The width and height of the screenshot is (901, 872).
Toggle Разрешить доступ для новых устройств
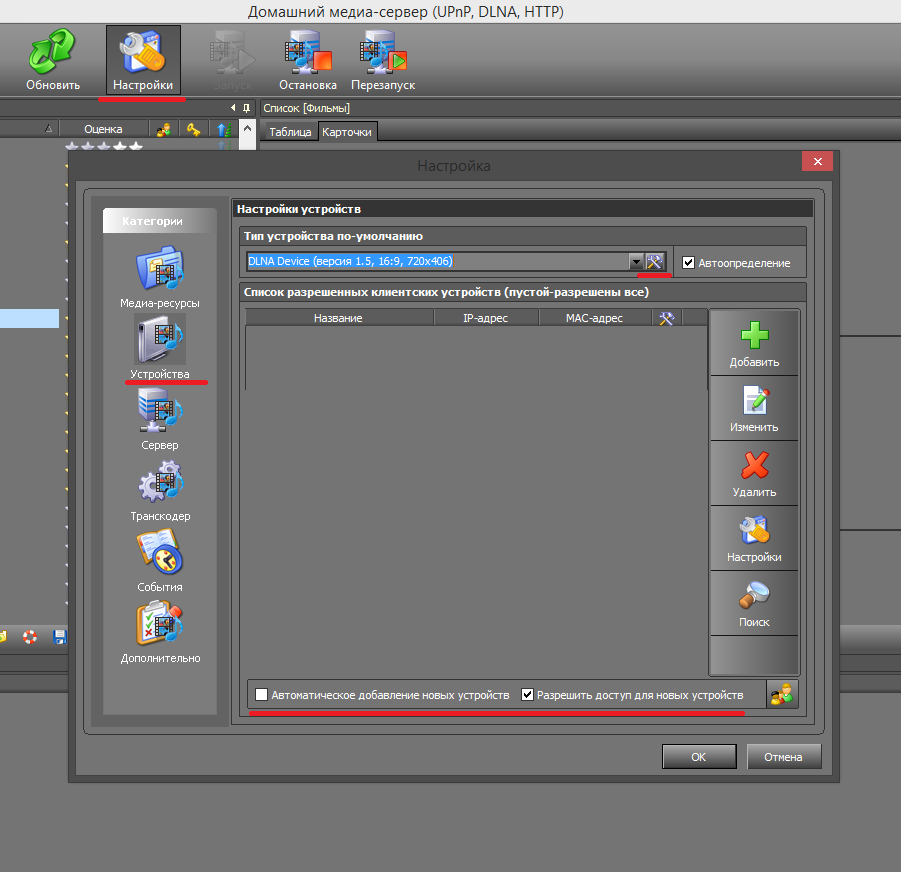(x=528, y=695)
